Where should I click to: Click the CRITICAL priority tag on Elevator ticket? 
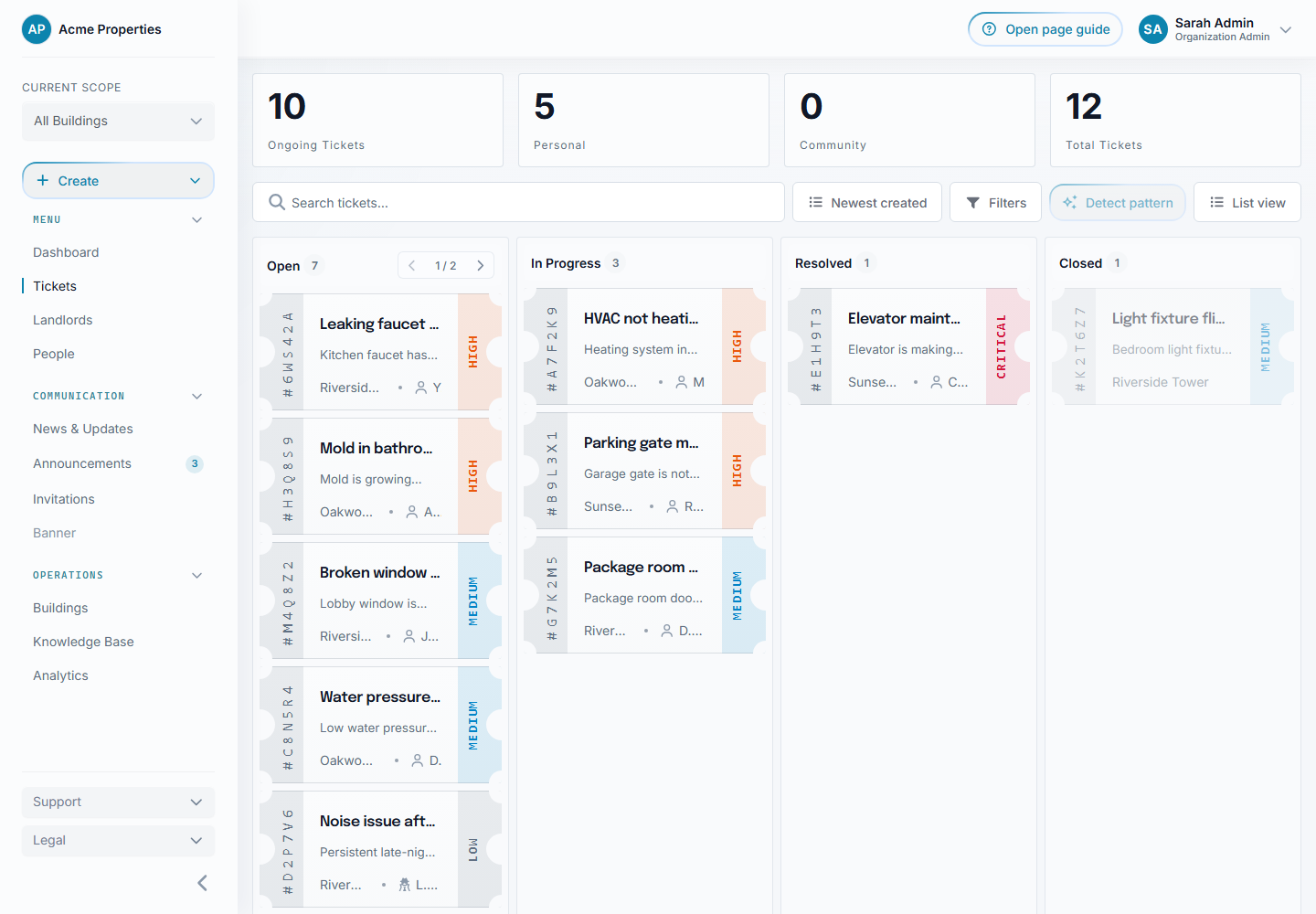pyautogui.click(x=1002, y=346)
